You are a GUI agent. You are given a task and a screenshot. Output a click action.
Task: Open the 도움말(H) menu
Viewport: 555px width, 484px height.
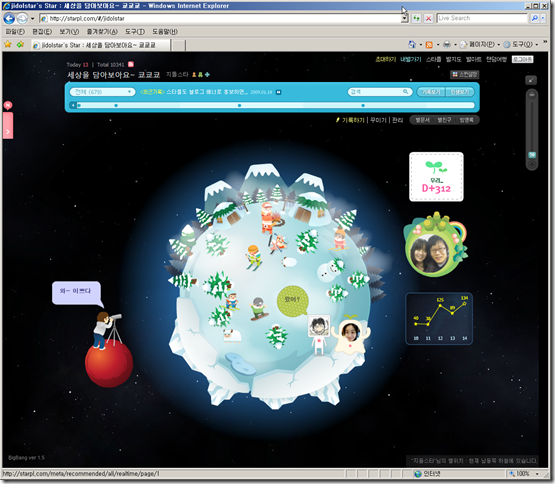coord(165,32)
